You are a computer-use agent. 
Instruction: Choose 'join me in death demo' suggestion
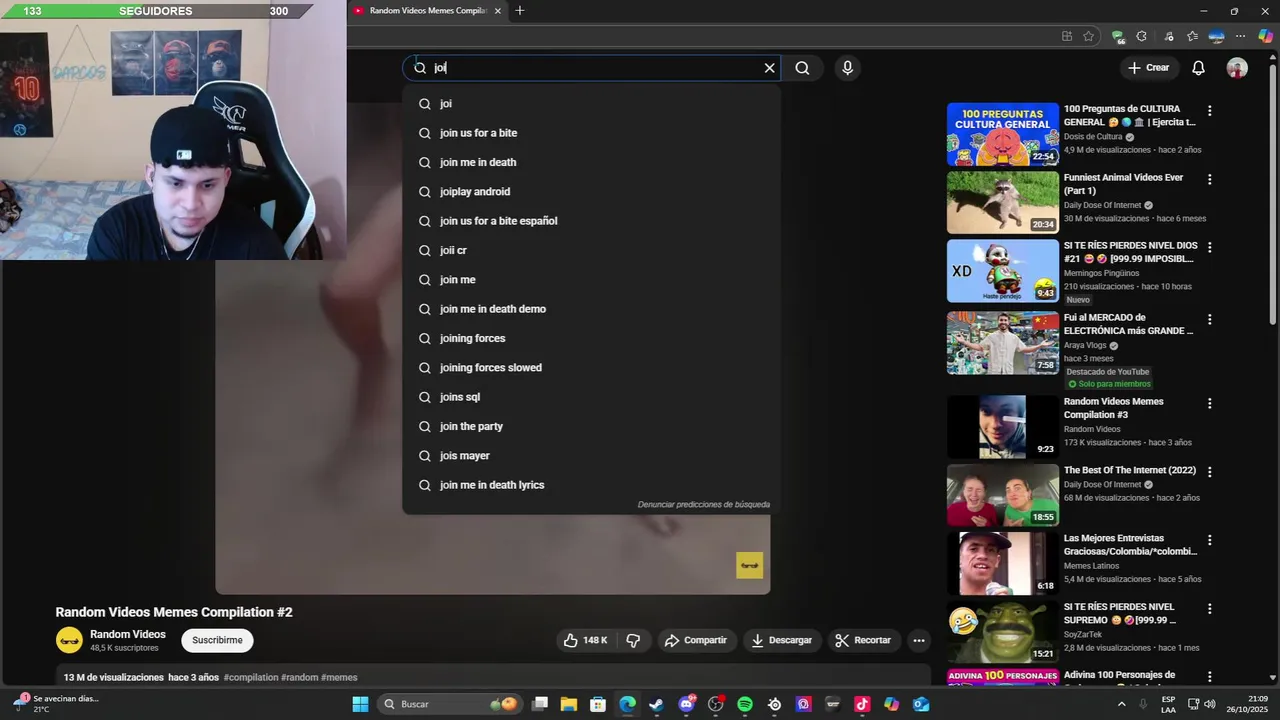592,309
